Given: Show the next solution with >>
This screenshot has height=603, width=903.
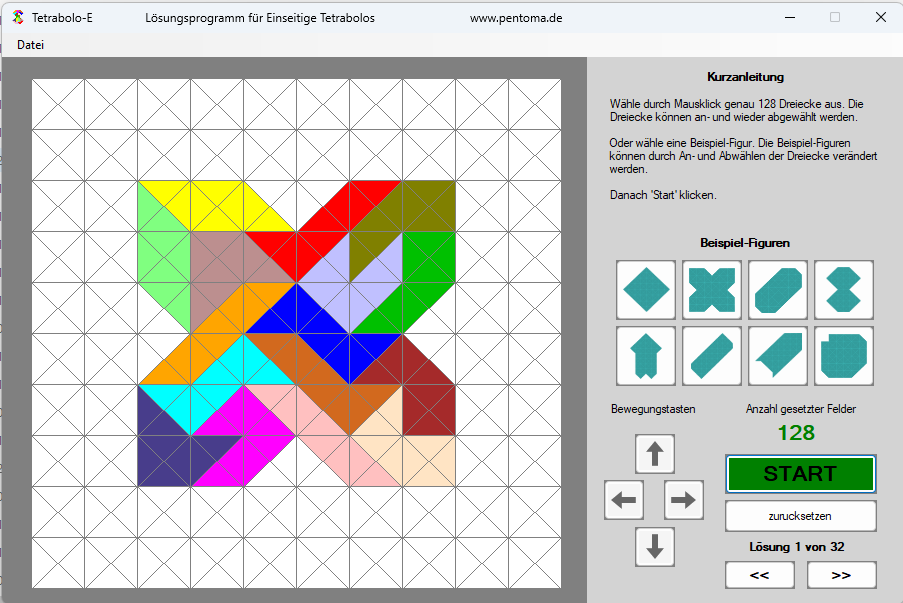Looking at the screenshot, I should click(x=840, y=575).
